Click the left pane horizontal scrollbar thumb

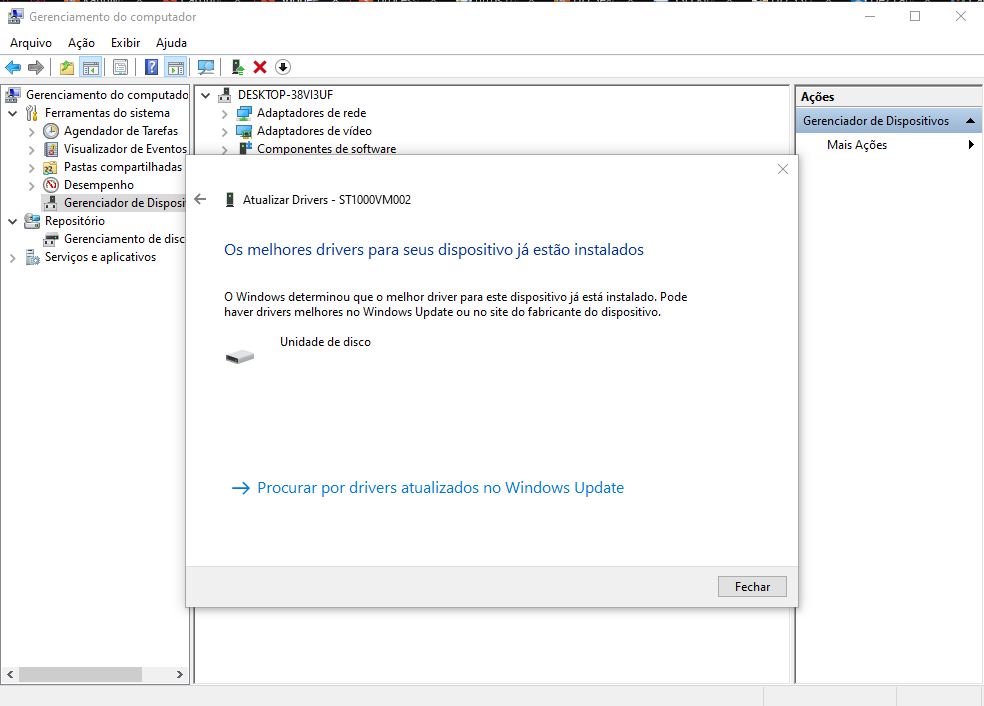80,675
